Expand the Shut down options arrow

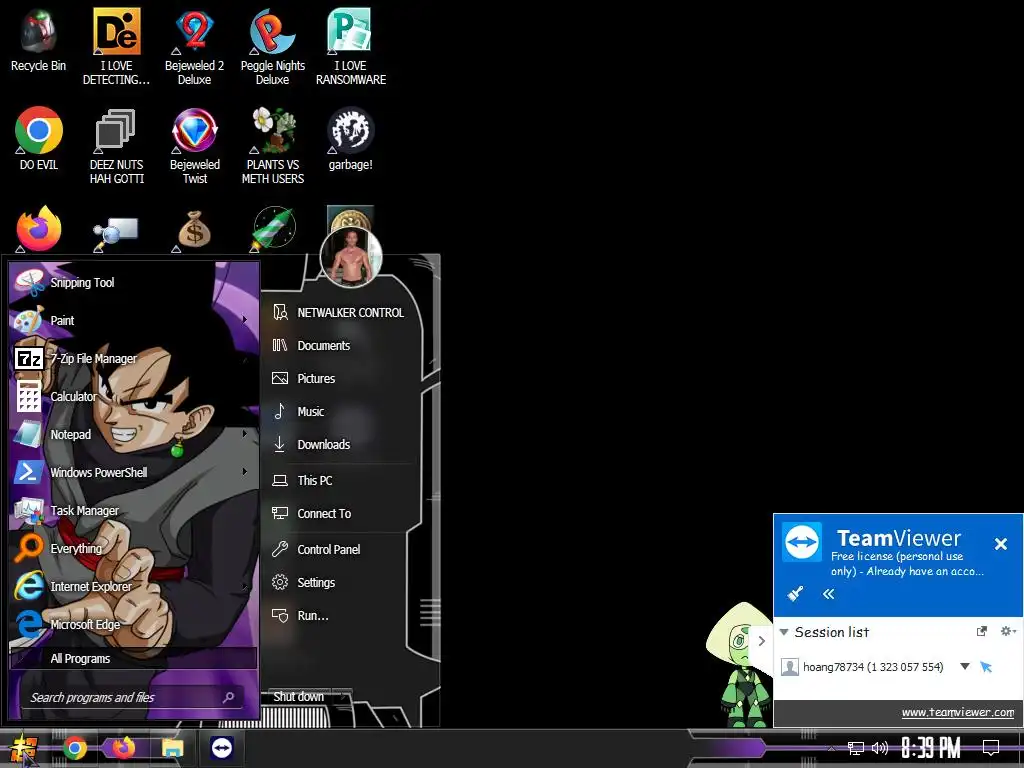click(344, 697)
